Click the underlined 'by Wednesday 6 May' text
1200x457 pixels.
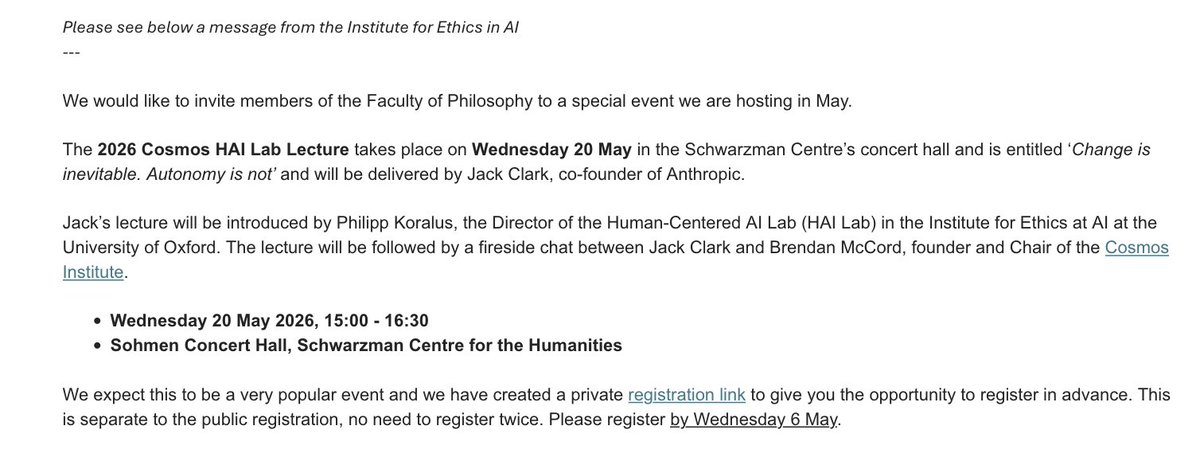pos(754,420)
